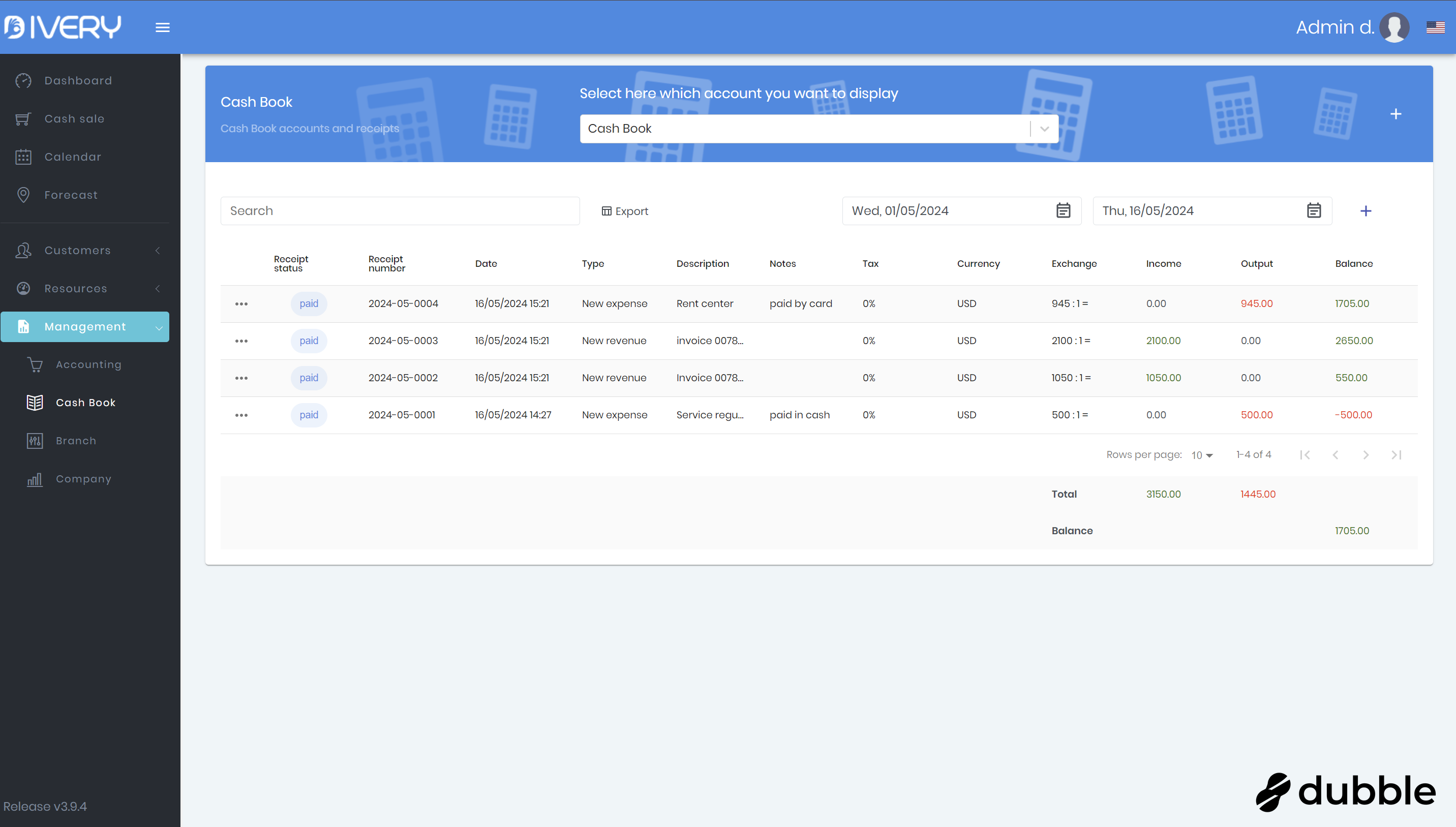Screen dimensions: 1456x827
Task: Click the plus icon in Cash Book header
Action: [1395, 113]
